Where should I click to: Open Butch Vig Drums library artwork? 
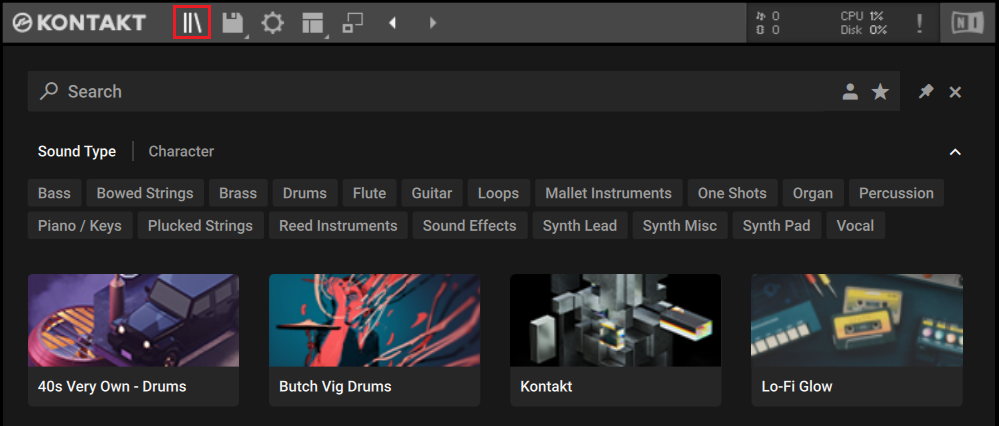tap(374, 320)
